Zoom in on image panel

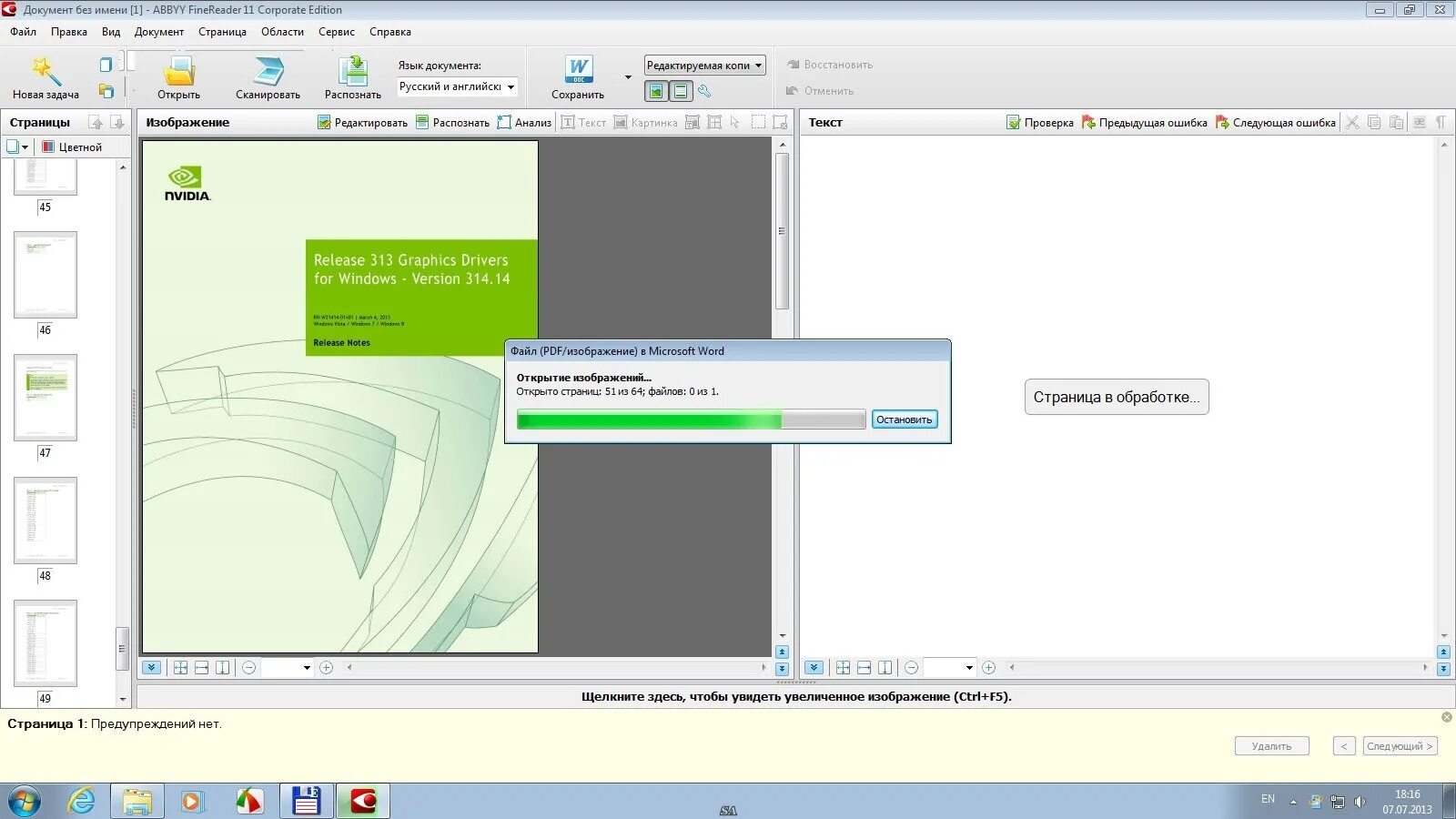pos(326,667)
